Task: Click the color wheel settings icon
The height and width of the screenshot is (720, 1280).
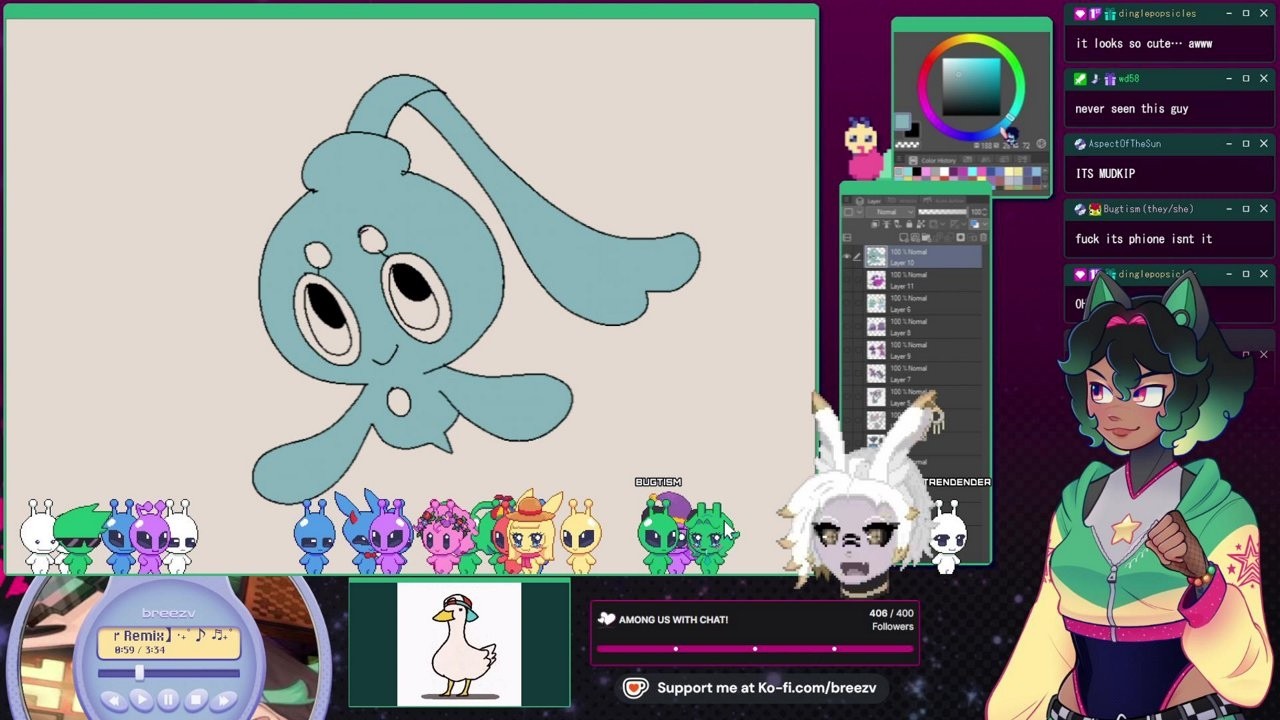Action: pyautogui.click(x=1041, y=144)
